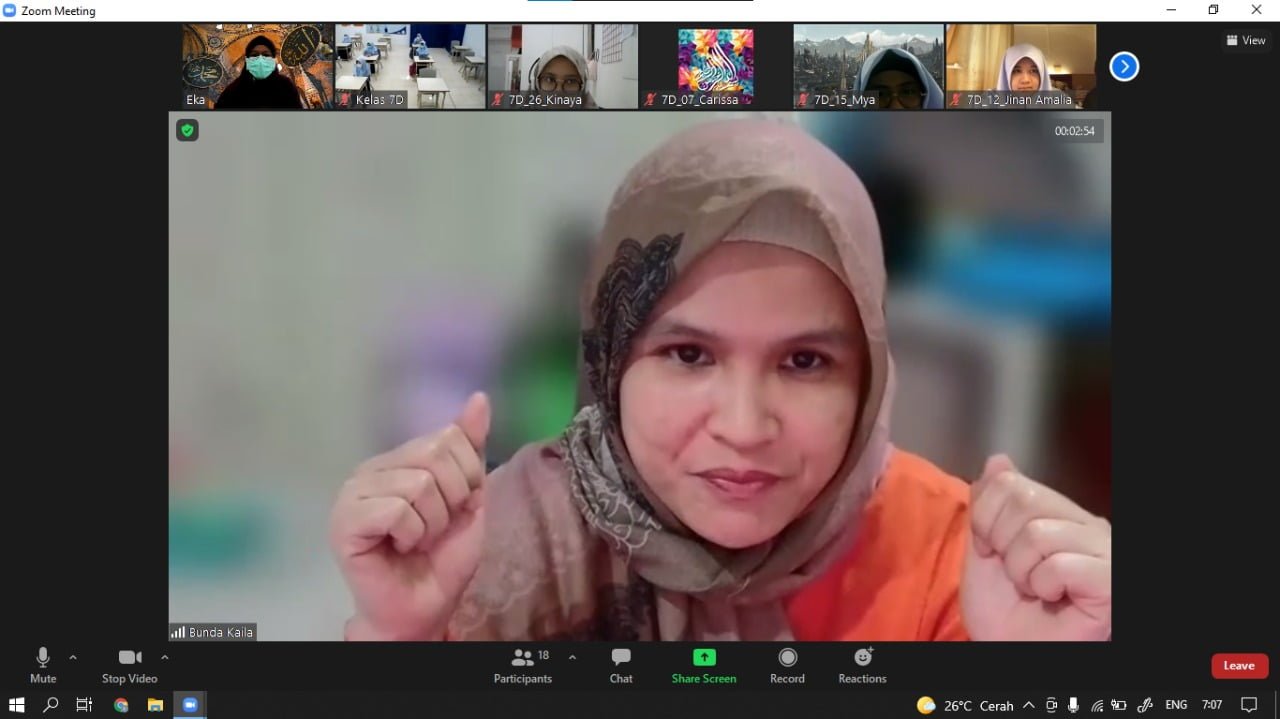Click the green encryption shield icon

[187, 130]
